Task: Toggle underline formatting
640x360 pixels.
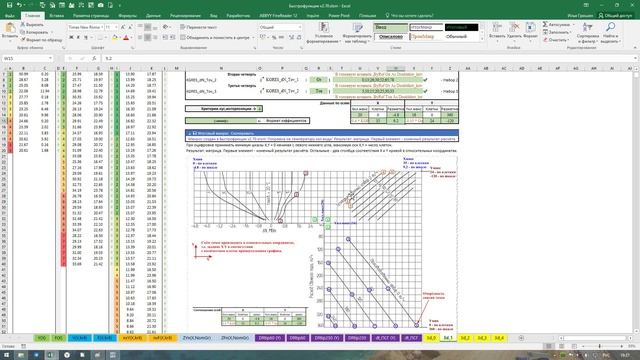Action: point(86,38)
